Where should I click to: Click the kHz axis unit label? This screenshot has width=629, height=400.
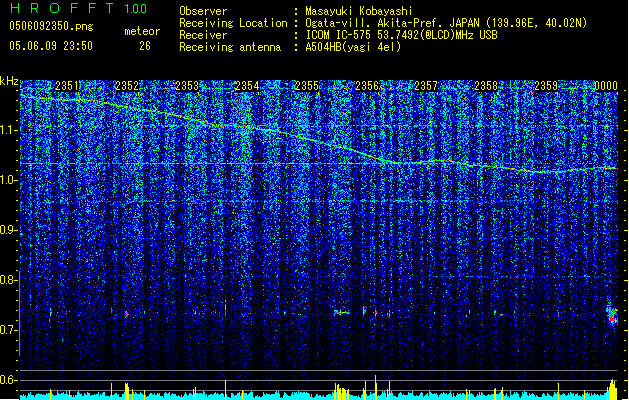9,81
